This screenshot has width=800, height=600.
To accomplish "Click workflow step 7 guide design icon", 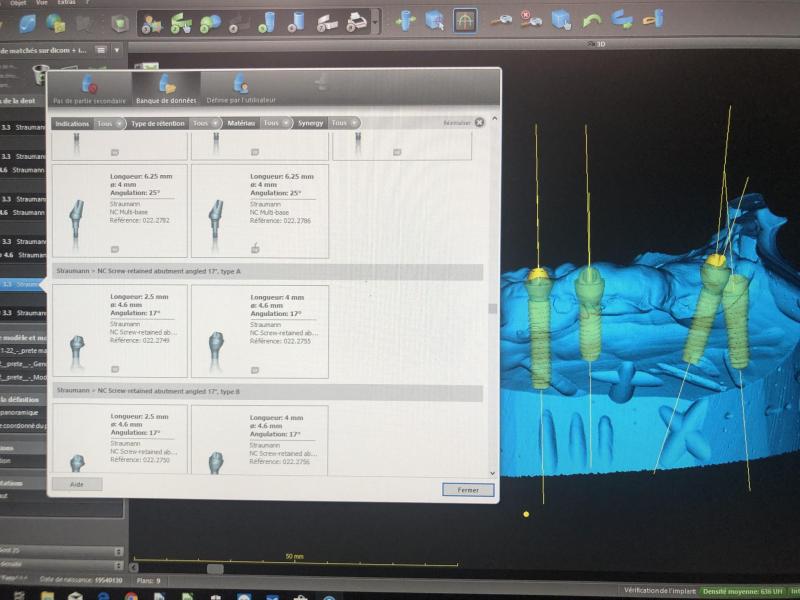I will tap(327, 23).
